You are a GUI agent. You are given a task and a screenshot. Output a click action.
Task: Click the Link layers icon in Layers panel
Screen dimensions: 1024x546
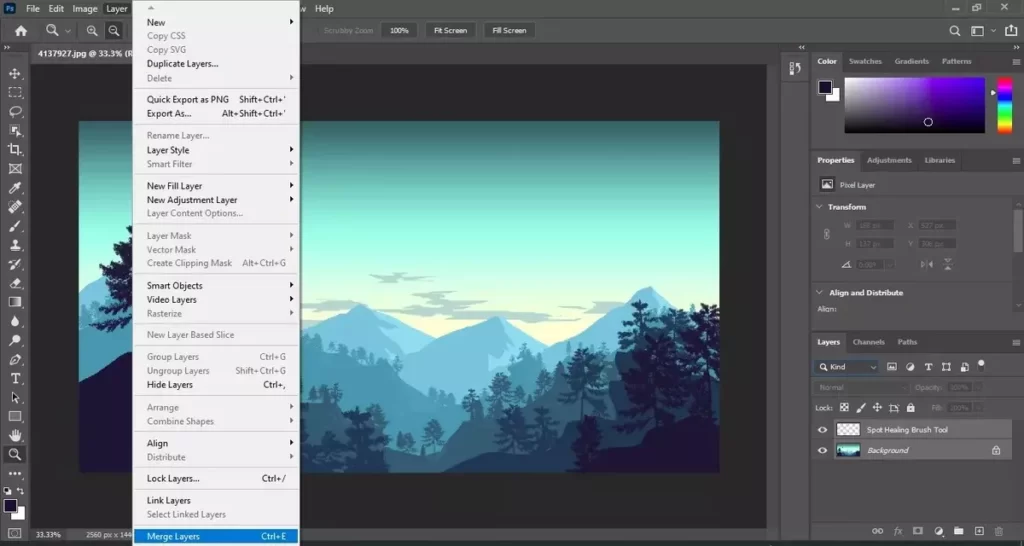tap(878, 532)
